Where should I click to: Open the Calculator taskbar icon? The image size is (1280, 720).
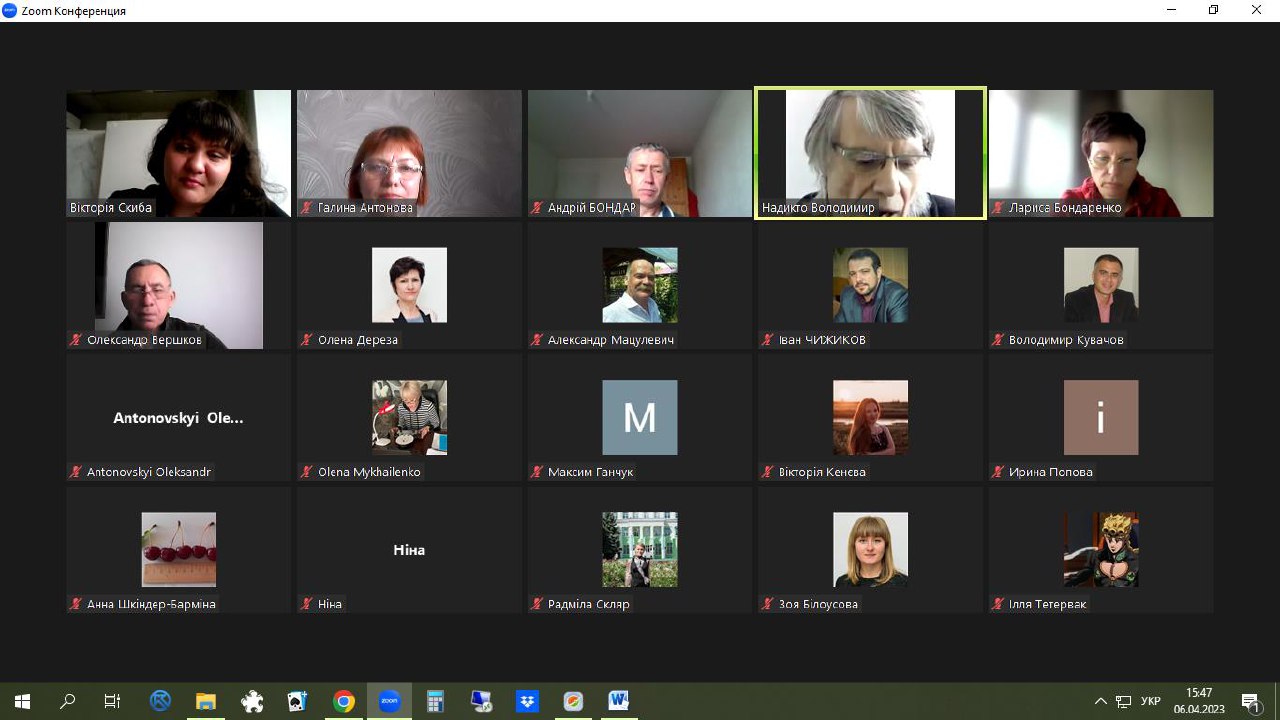[435, 701]
